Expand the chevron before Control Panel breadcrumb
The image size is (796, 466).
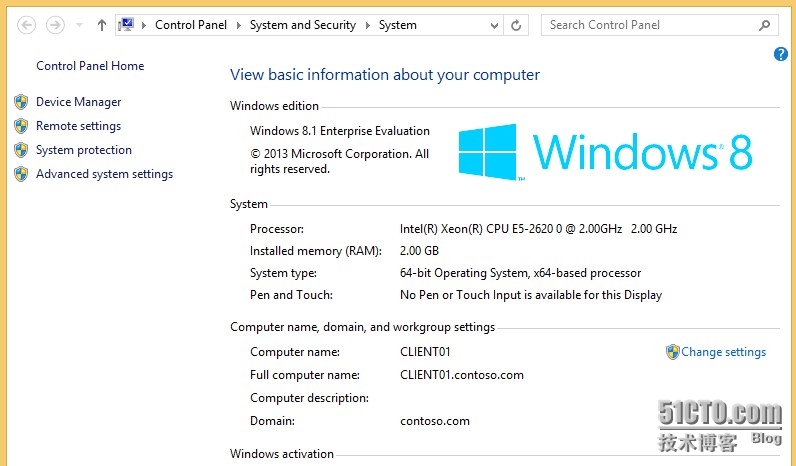[144, 25]
